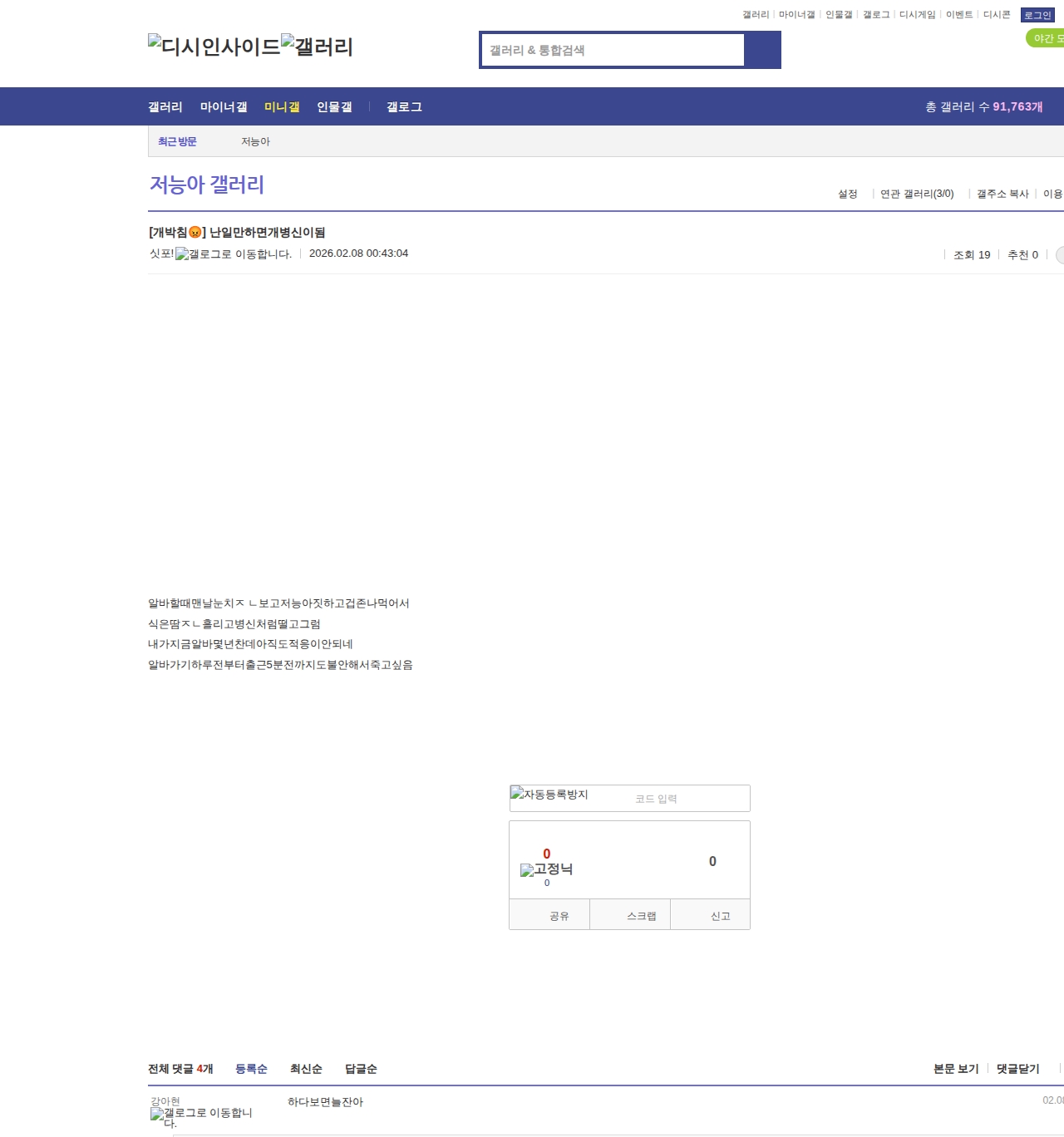Click the 고정닉 recommend icon
Screen dimensions: 1064x1137
[546, 869]
